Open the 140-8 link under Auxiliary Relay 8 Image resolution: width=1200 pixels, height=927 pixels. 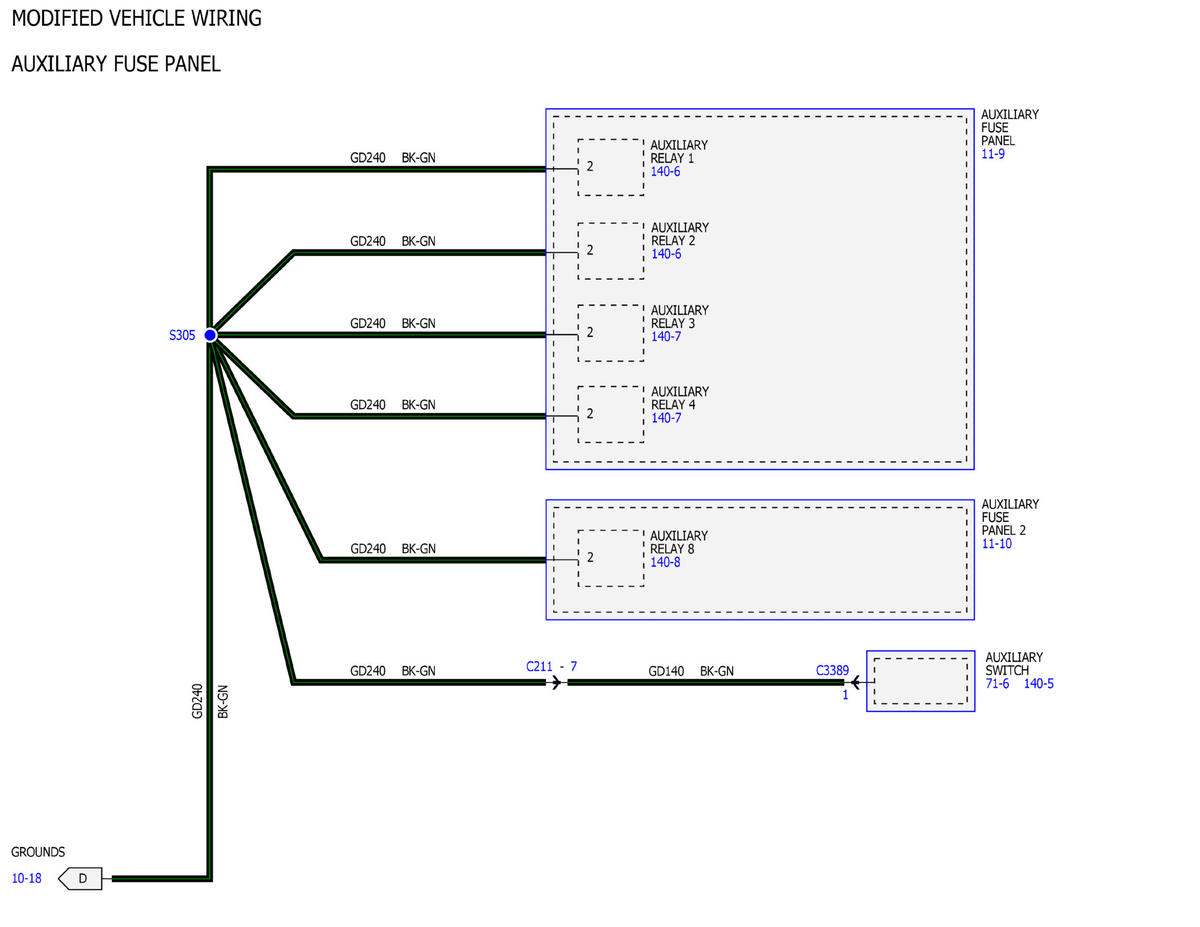pyautogui.click(x=666, y=563)
